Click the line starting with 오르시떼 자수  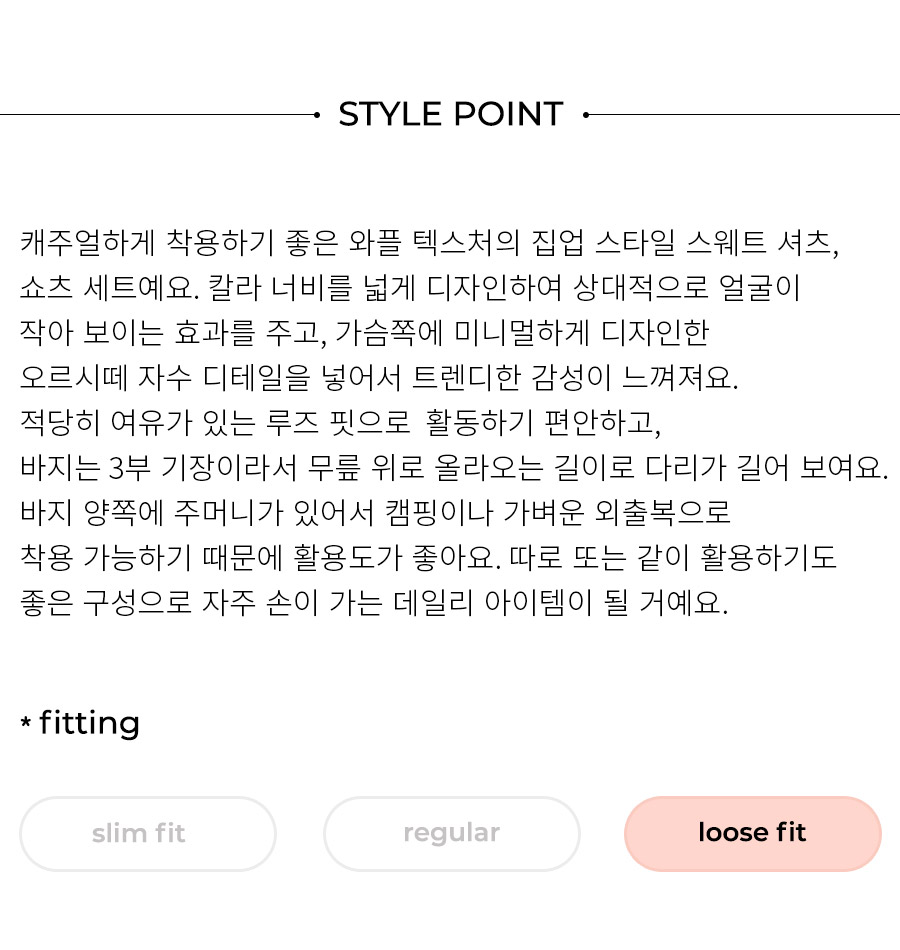point(379,377)
